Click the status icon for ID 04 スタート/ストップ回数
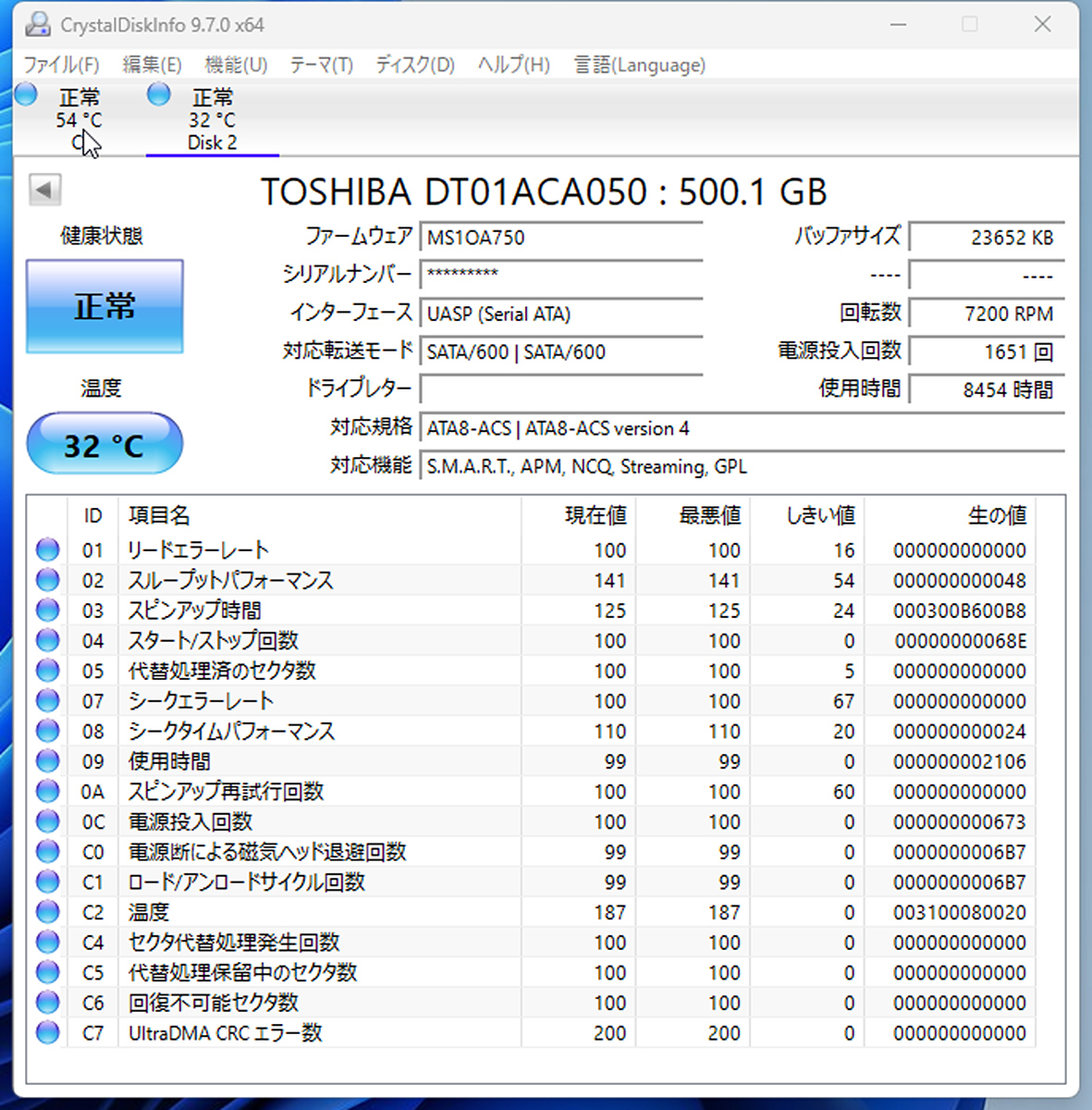The image size is (1092, 1110). pos(47,640)
